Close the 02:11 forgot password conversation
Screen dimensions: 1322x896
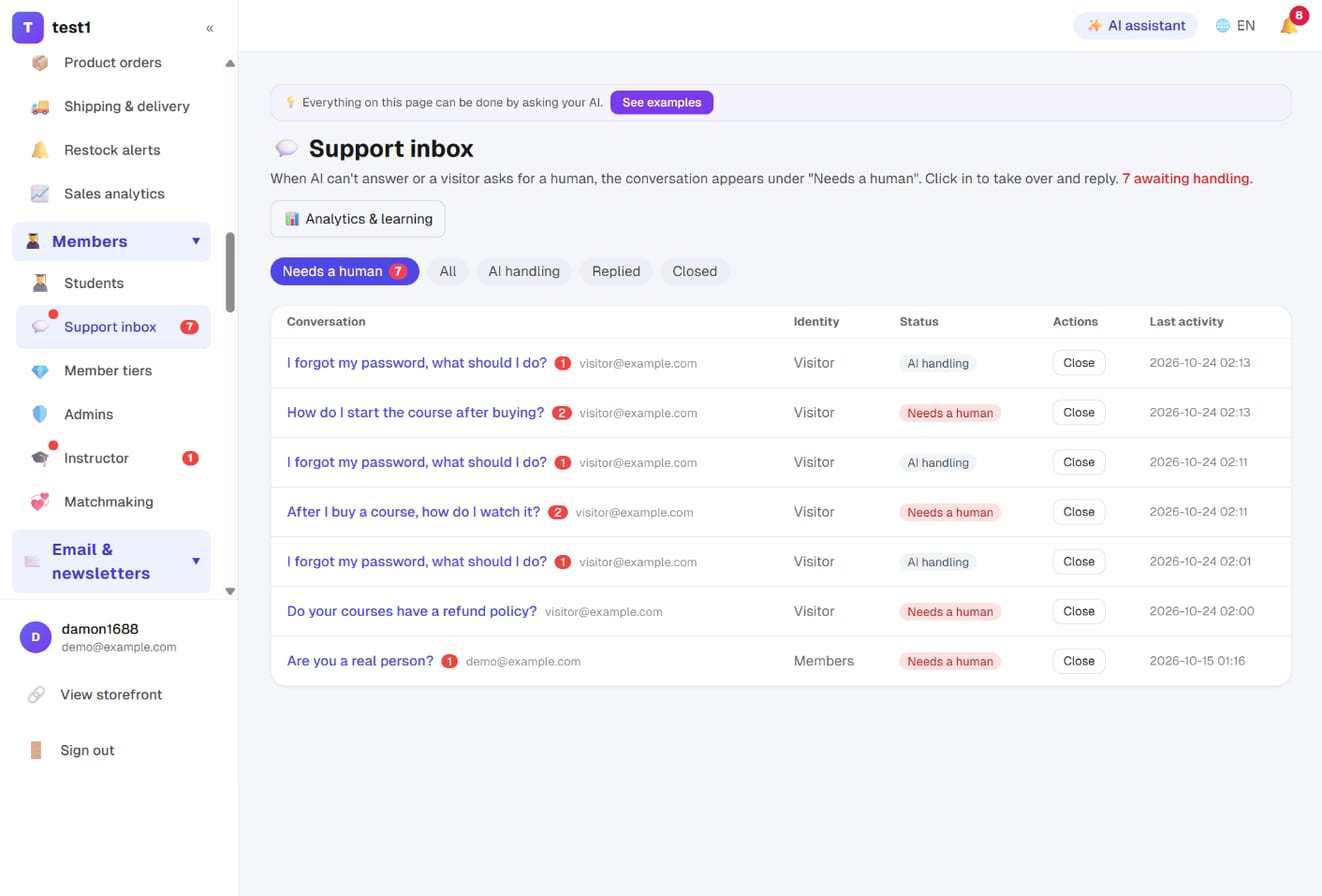(x=1079, y=462)
